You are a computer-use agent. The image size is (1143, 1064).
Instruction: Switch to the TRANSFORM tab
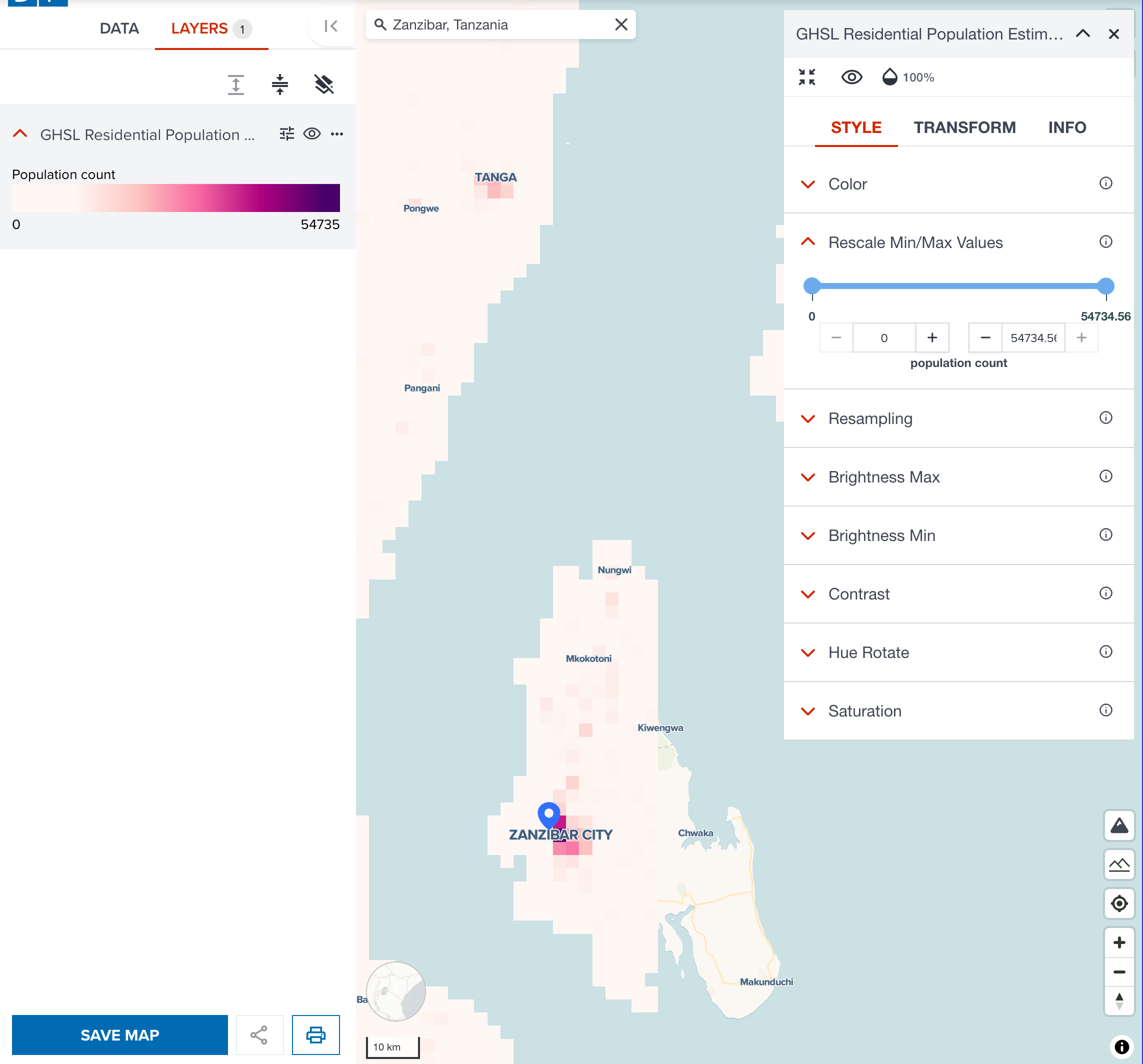[964, 127]
